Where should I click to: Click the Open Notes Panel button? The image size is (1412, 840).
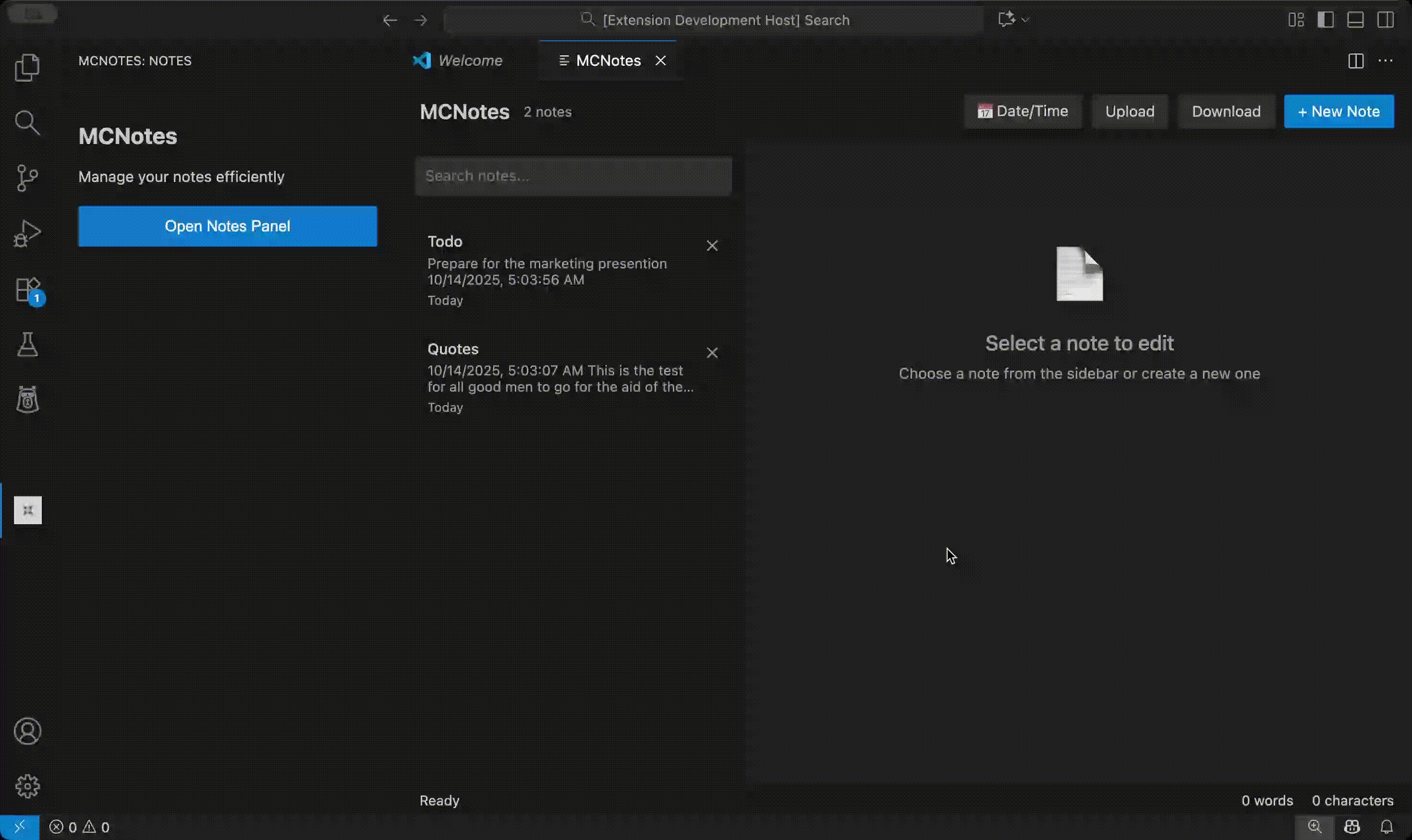pos(227,227)
